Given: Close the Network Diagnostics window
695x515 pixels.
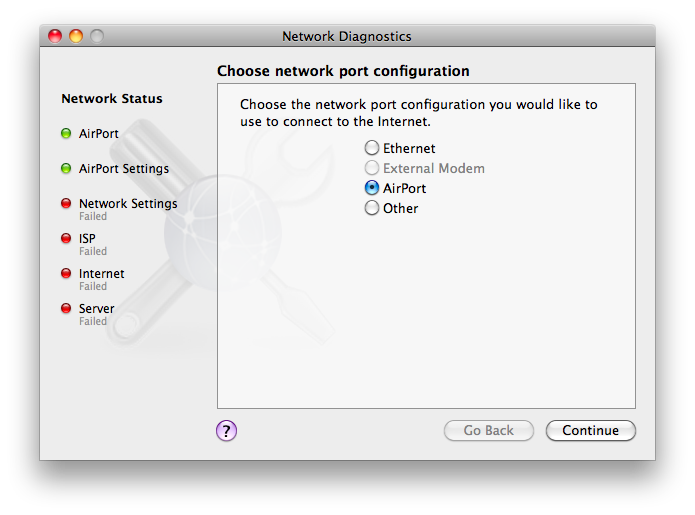Looking at the screenshot, I should [56, 37].
